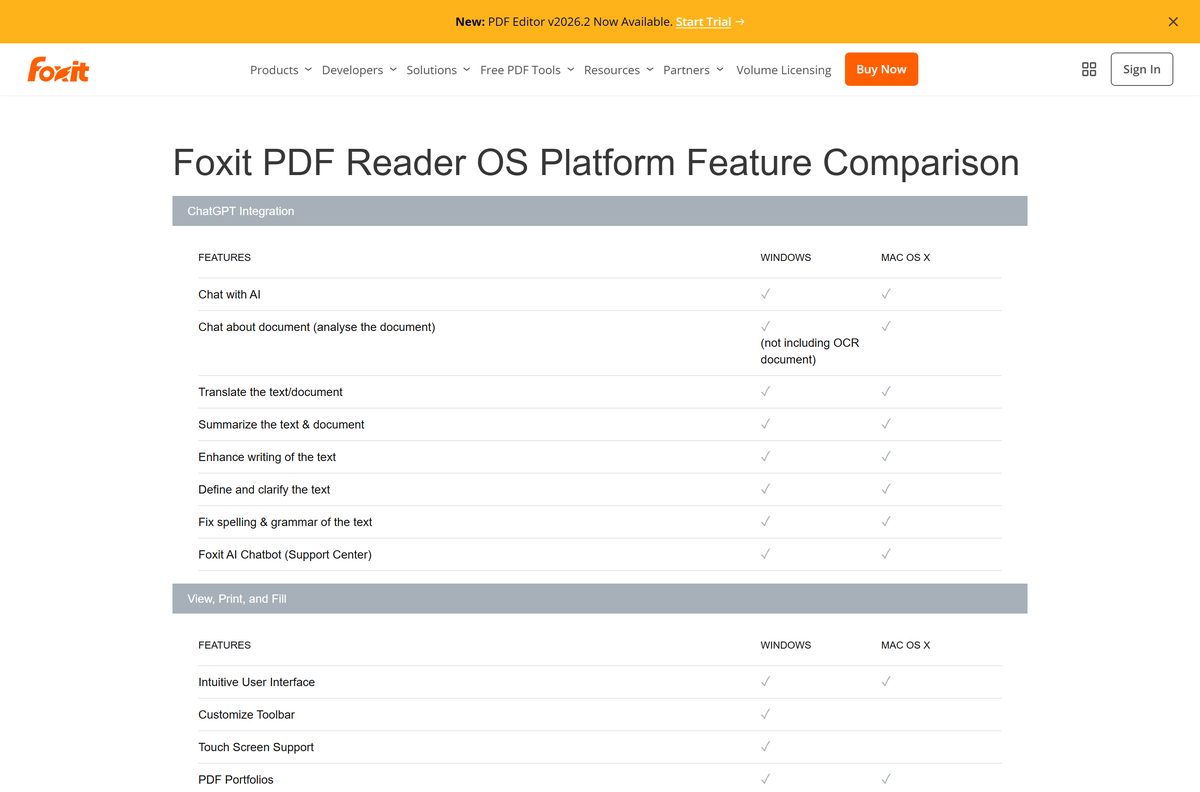Click Windows checkmark for Enhance writing
1200x792 pixels.
[x=765, y=457]
